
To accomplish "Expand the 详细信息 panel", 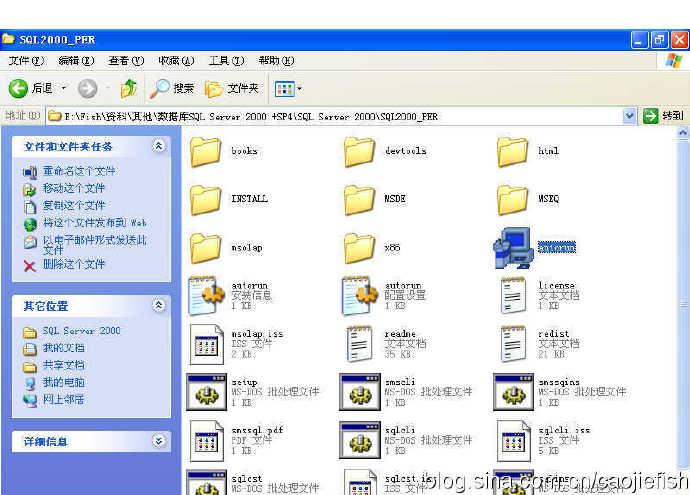I will coord(159,441).
